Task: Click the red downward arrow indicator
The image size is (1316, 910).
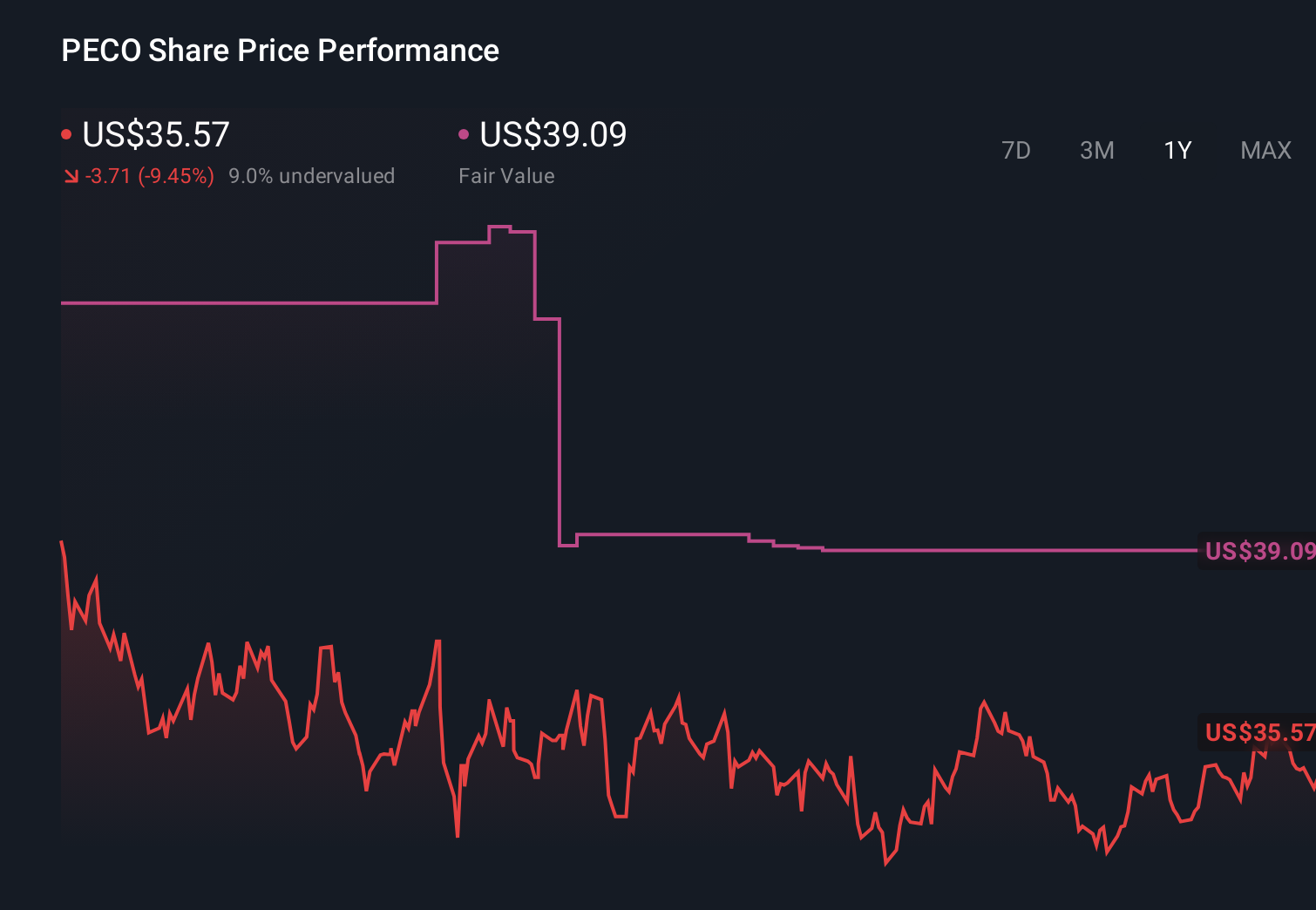Action: pos(71,175)
